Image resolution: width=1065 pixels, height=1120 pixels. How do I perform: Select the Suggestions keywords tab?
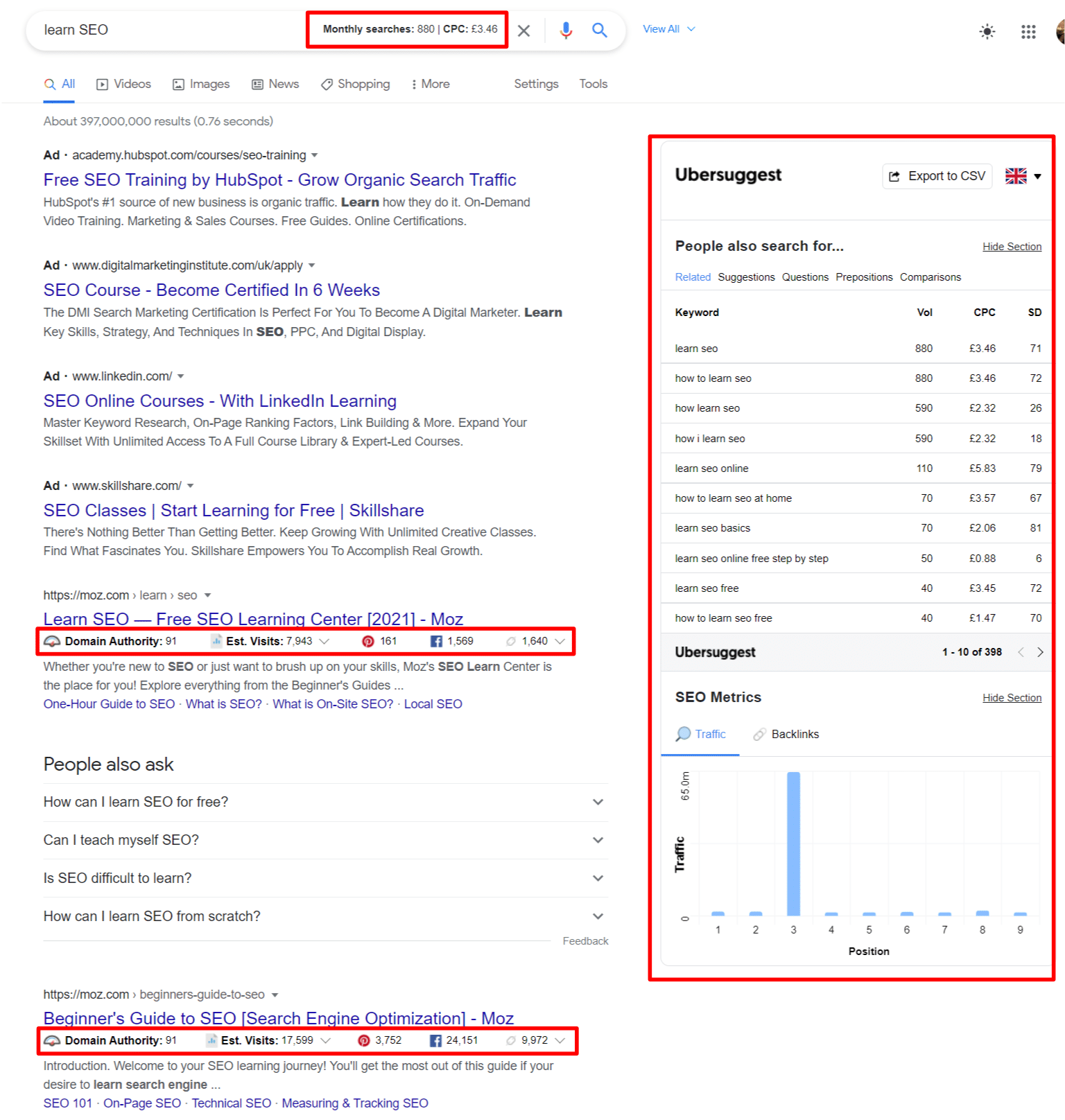[746, 277]
